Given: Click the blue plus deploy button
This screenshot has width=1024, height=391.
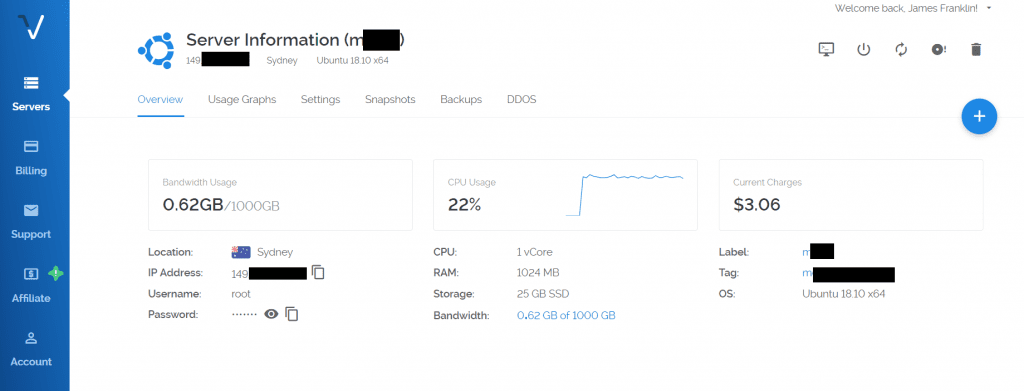Looking at the screenshot, I should point(979,116).
